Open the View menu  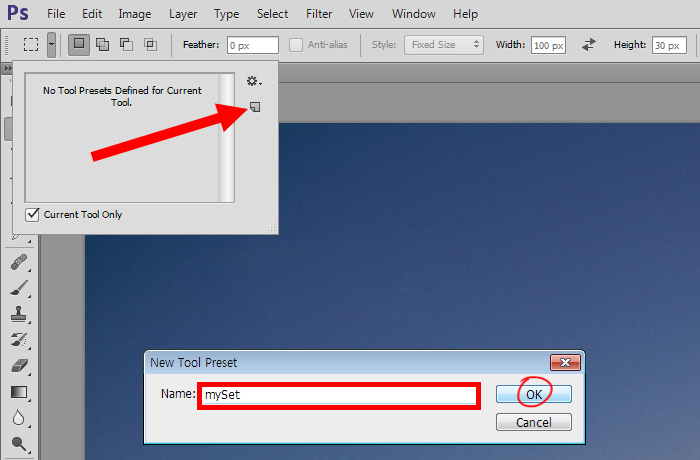point(361,14)
